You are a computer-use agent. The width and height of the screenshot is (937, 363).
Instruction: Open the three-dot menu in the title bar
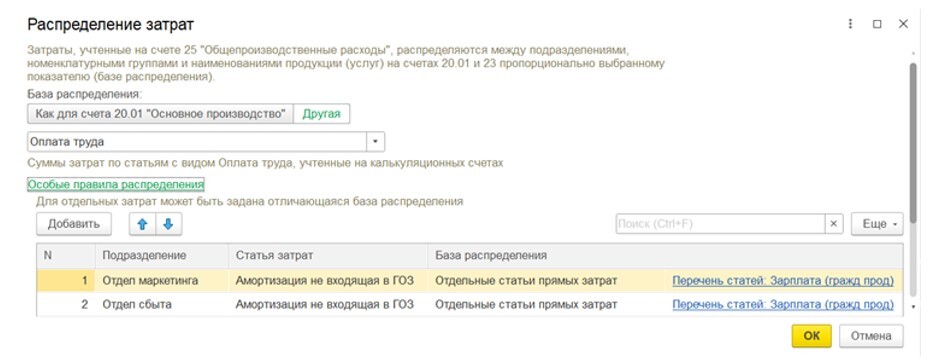click(x=850, y=24)
